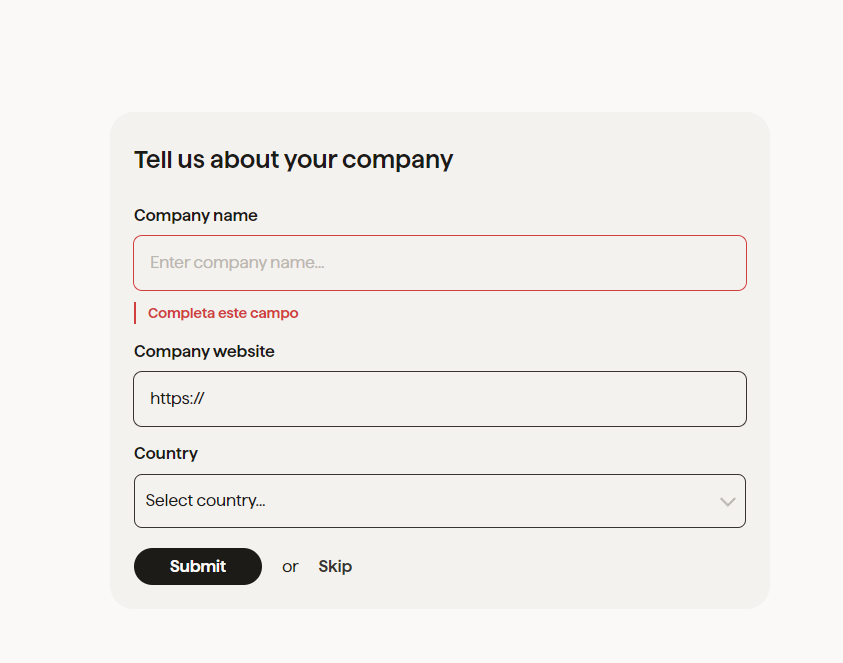Click the 'Company website' field label
The image size is (843, 663).
coord(204,351)
